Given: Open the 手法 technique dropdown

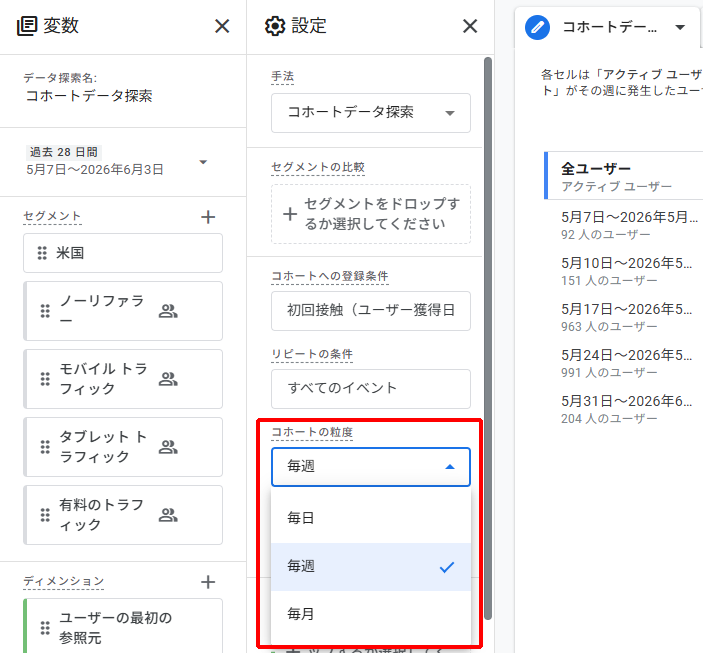Looking at the screenshot, I should click(371, 113).
